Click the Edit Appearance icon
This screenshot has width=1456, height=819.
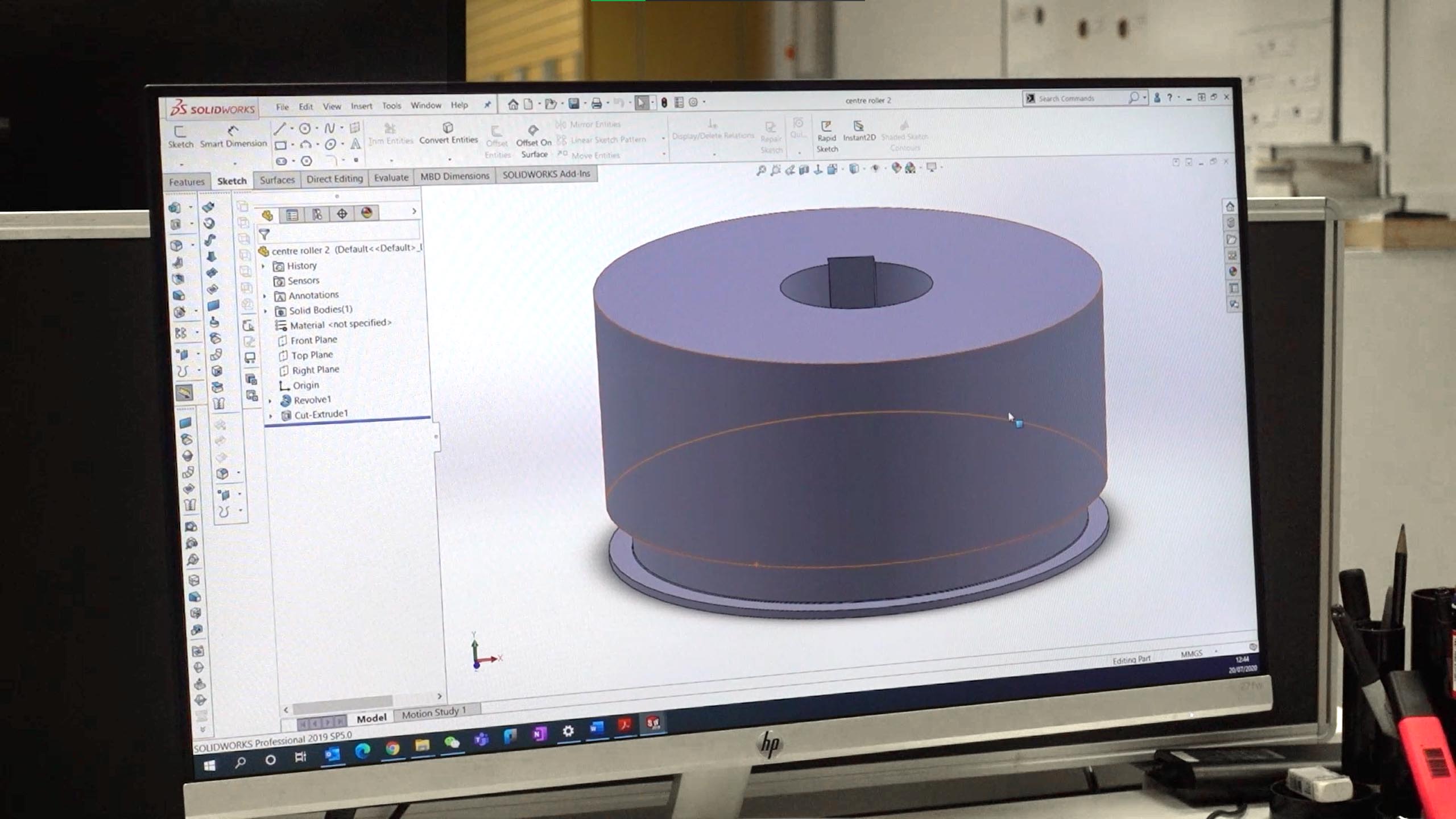coord(897,167)
